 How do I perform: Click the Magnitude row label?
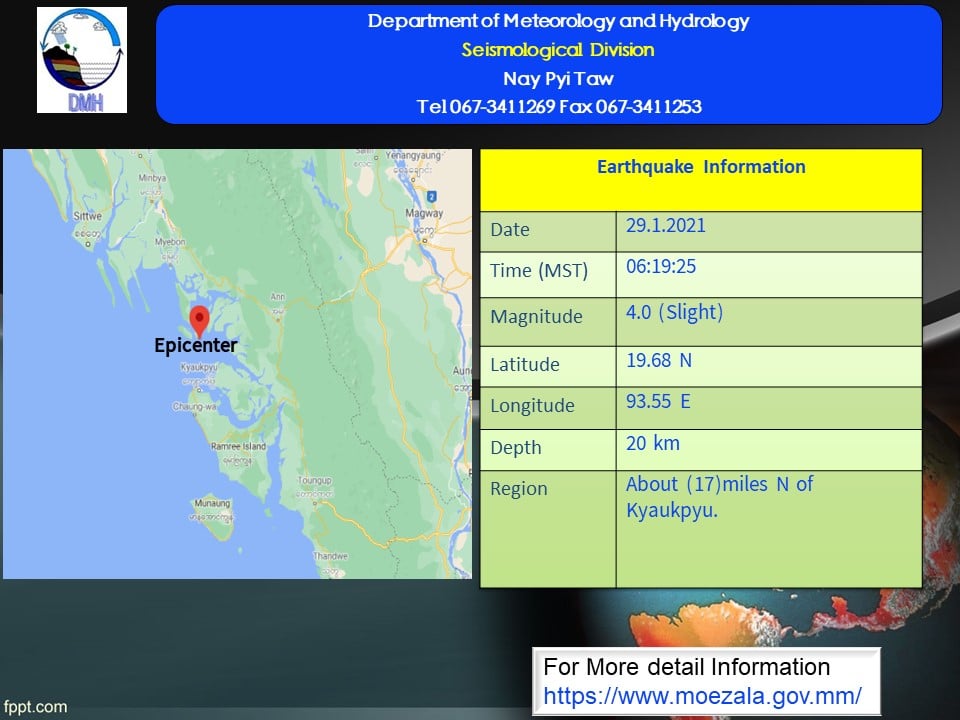tap(536, 317)
